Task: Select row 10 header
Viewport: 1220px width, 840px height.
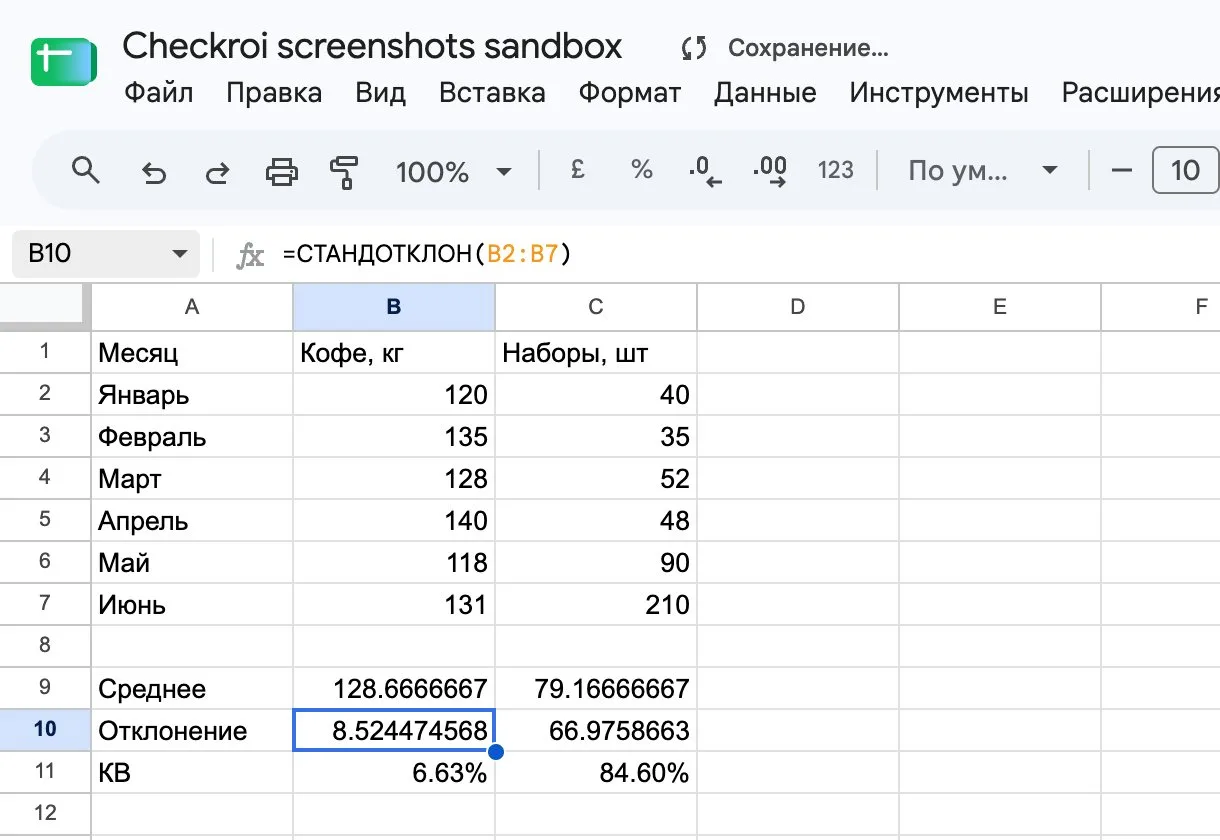Action: 45,729
